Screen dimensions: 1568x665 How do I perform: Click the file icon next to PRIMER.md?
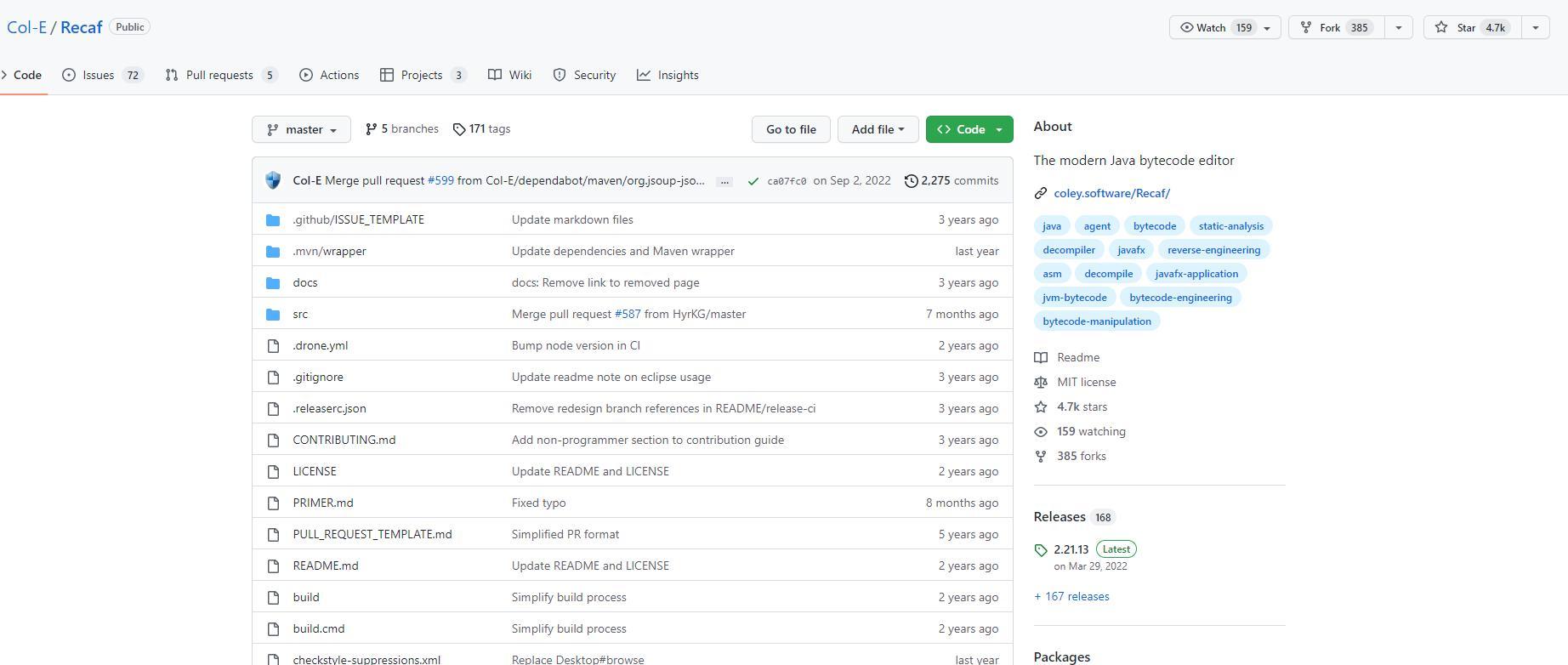tap(273, 503)
